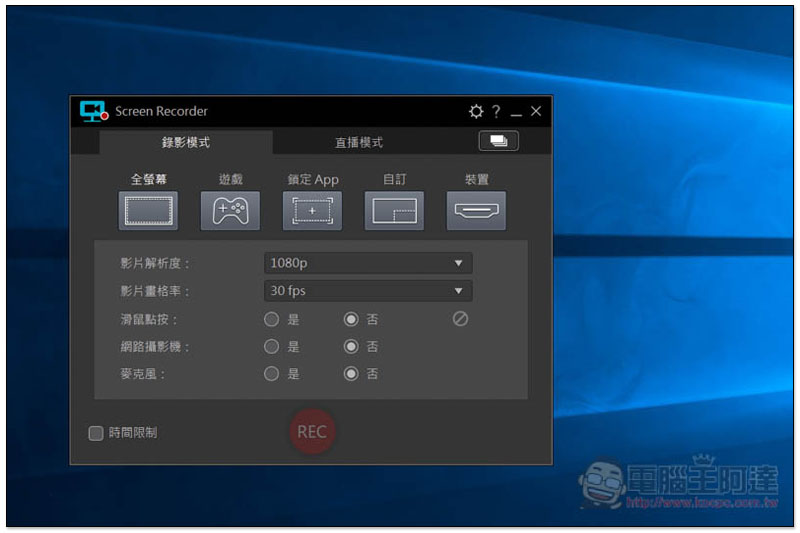Select the 鎖定 App capture icon
Viewport: 800px width, 533px height.
click(x=312, y=211)
